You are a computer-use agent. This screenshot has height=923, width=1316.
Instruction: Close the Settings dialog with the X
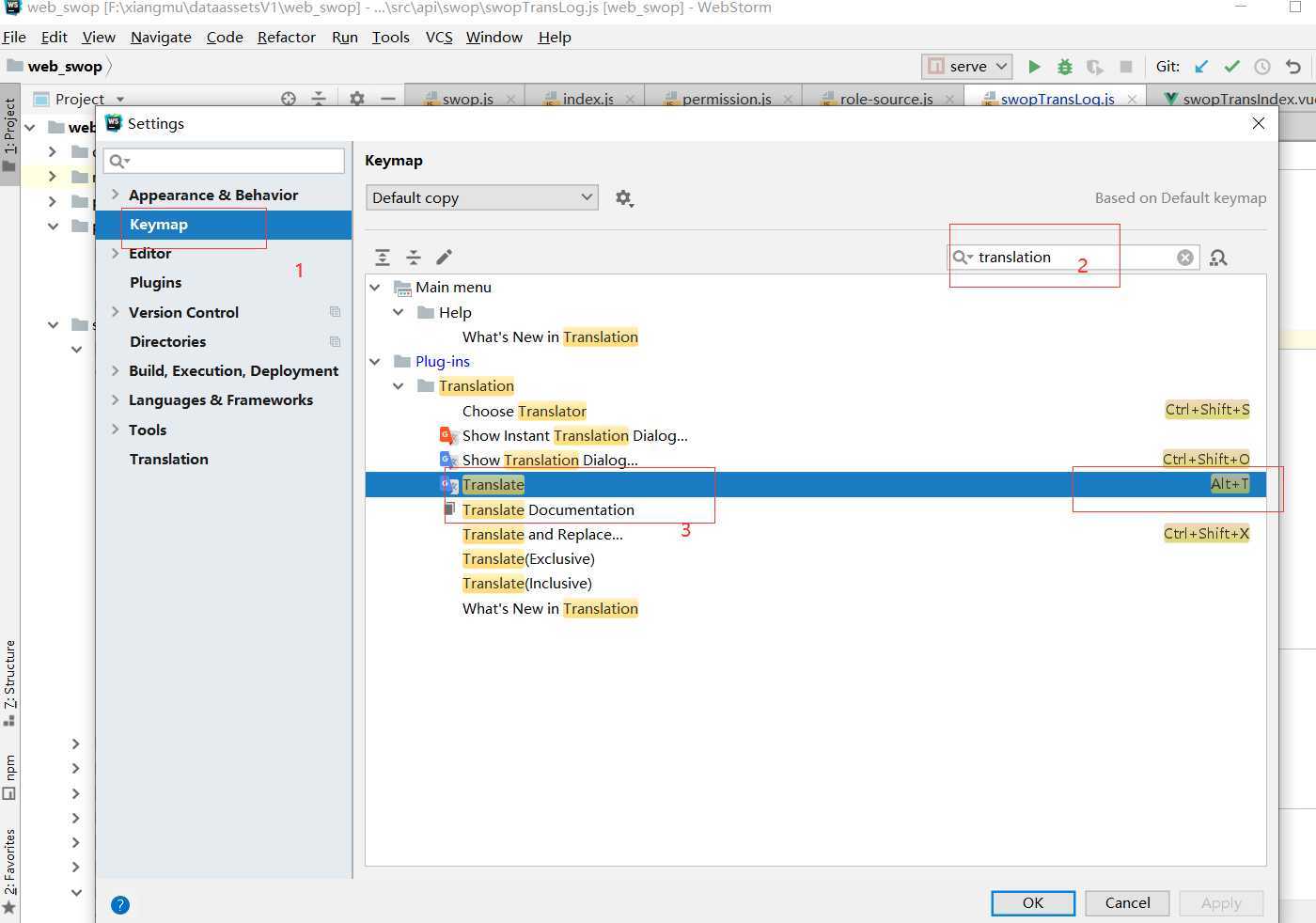(x=1259, y=123)
